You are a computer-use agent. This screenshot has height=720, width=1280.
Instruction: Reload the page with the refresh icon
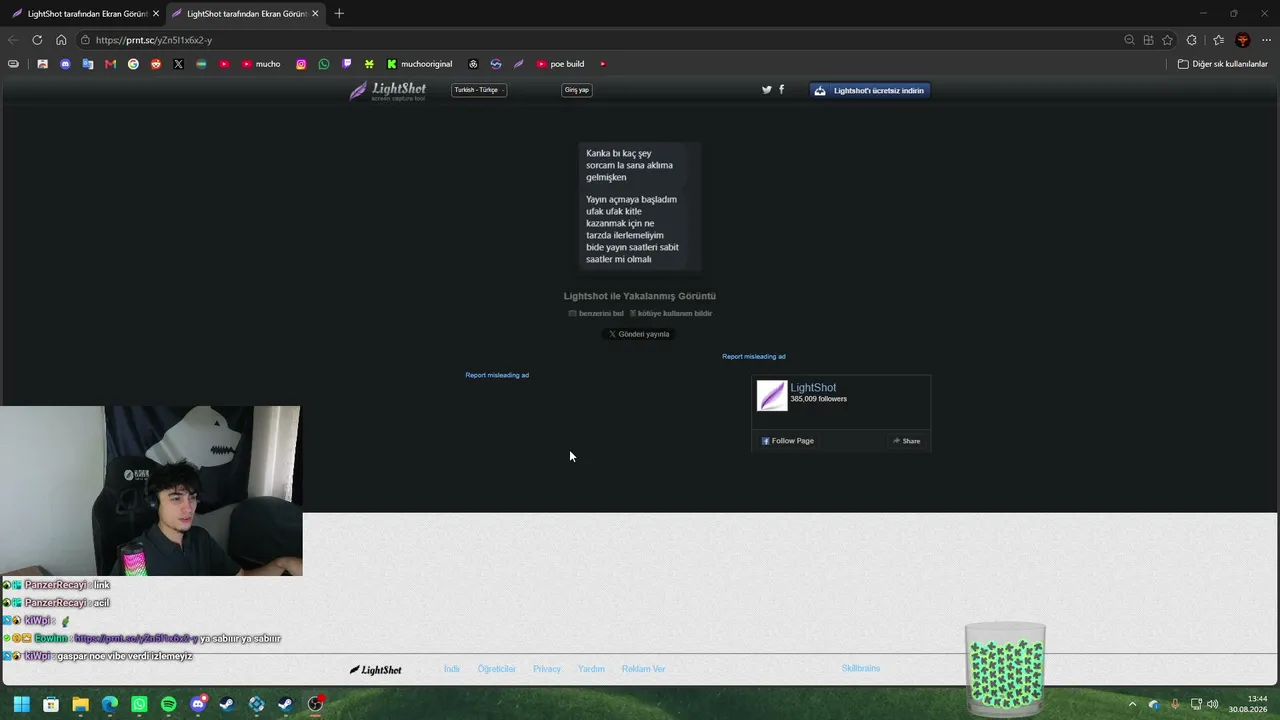click(37, 40)
